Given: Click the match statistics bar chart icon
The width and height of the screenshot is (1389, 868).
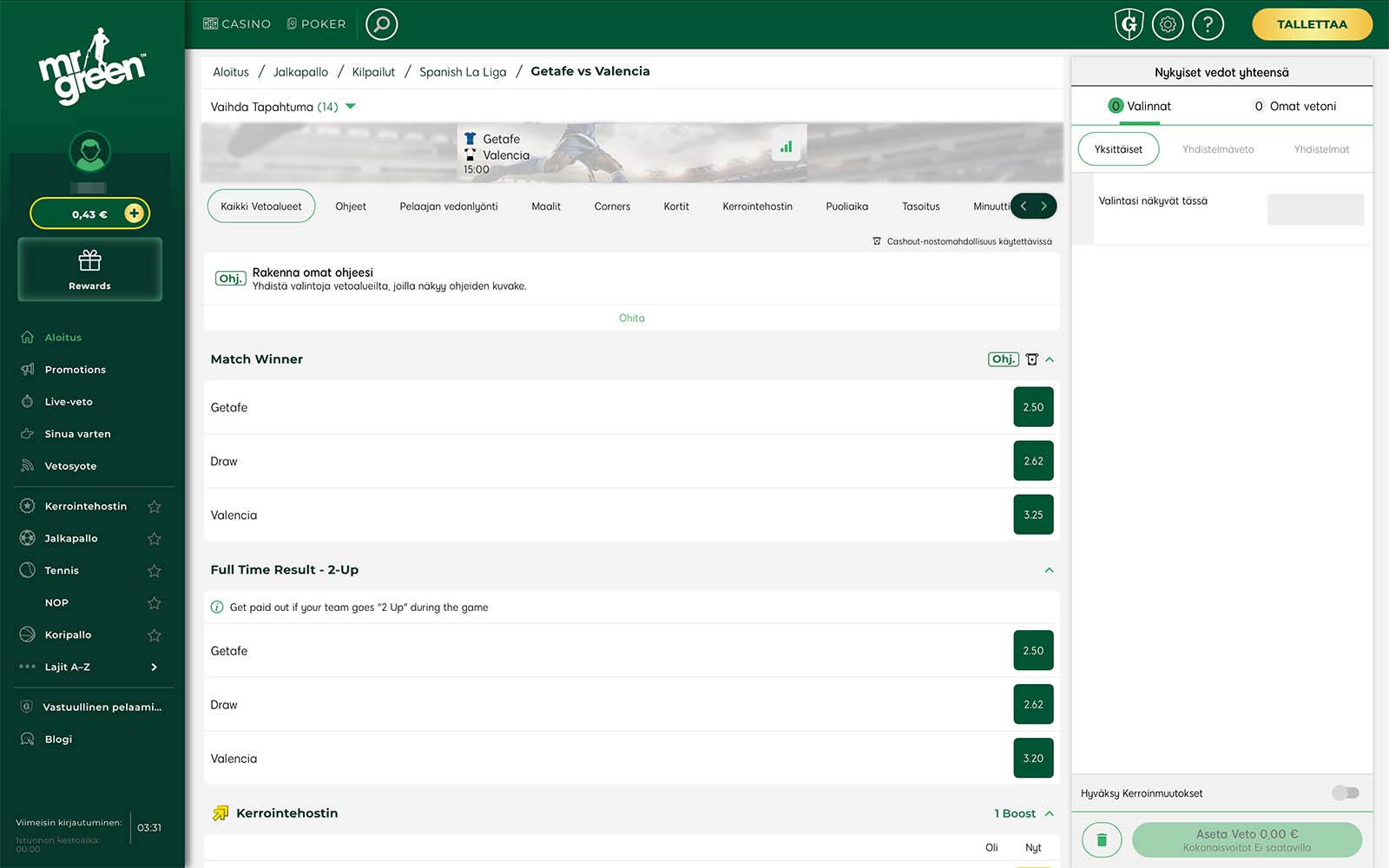Looking at the screenshot, I should [786, 148].
